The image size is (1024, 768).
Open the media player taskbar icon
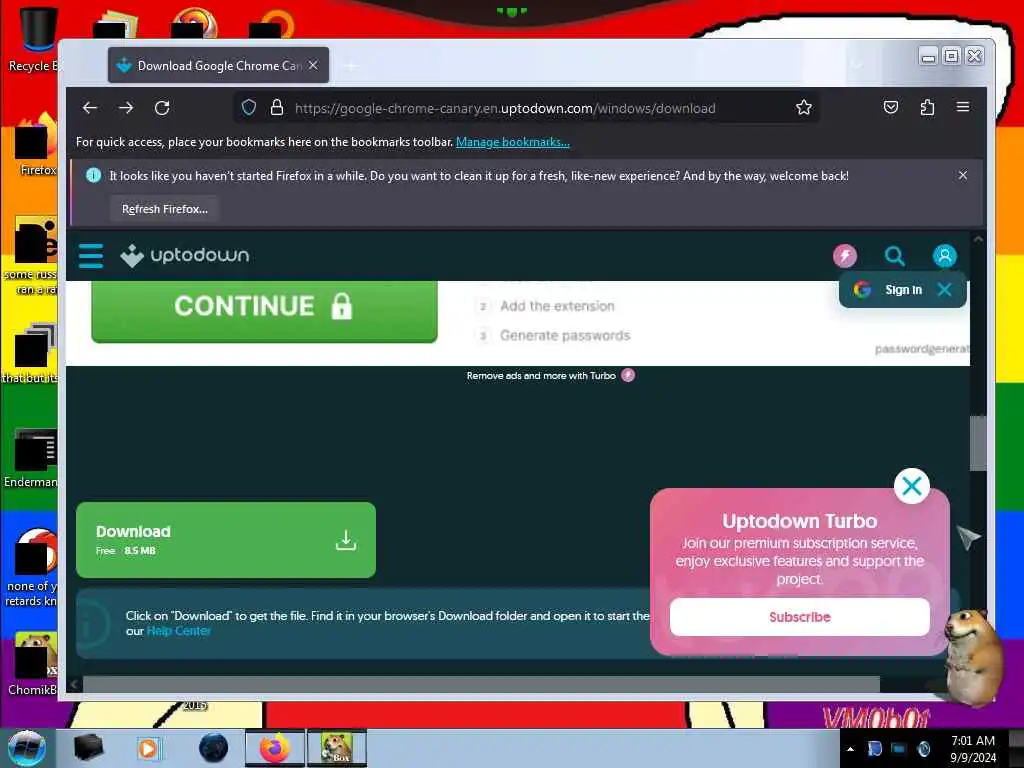point(149,748)
